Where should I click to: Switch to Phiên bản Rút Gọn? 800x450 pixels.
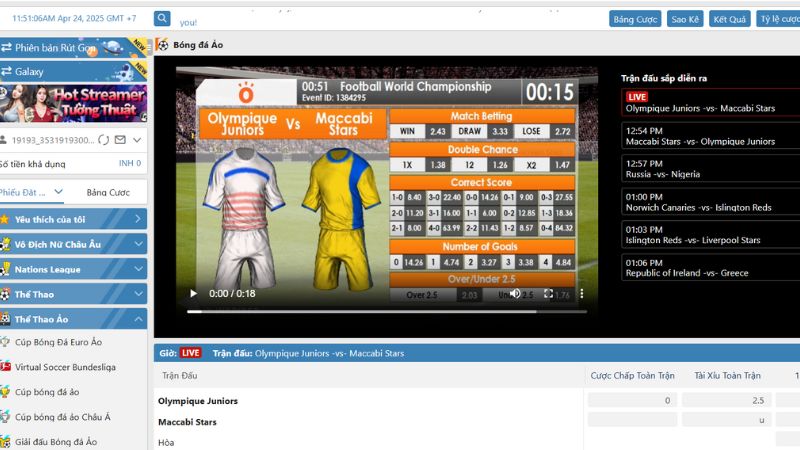coord(73,47)
